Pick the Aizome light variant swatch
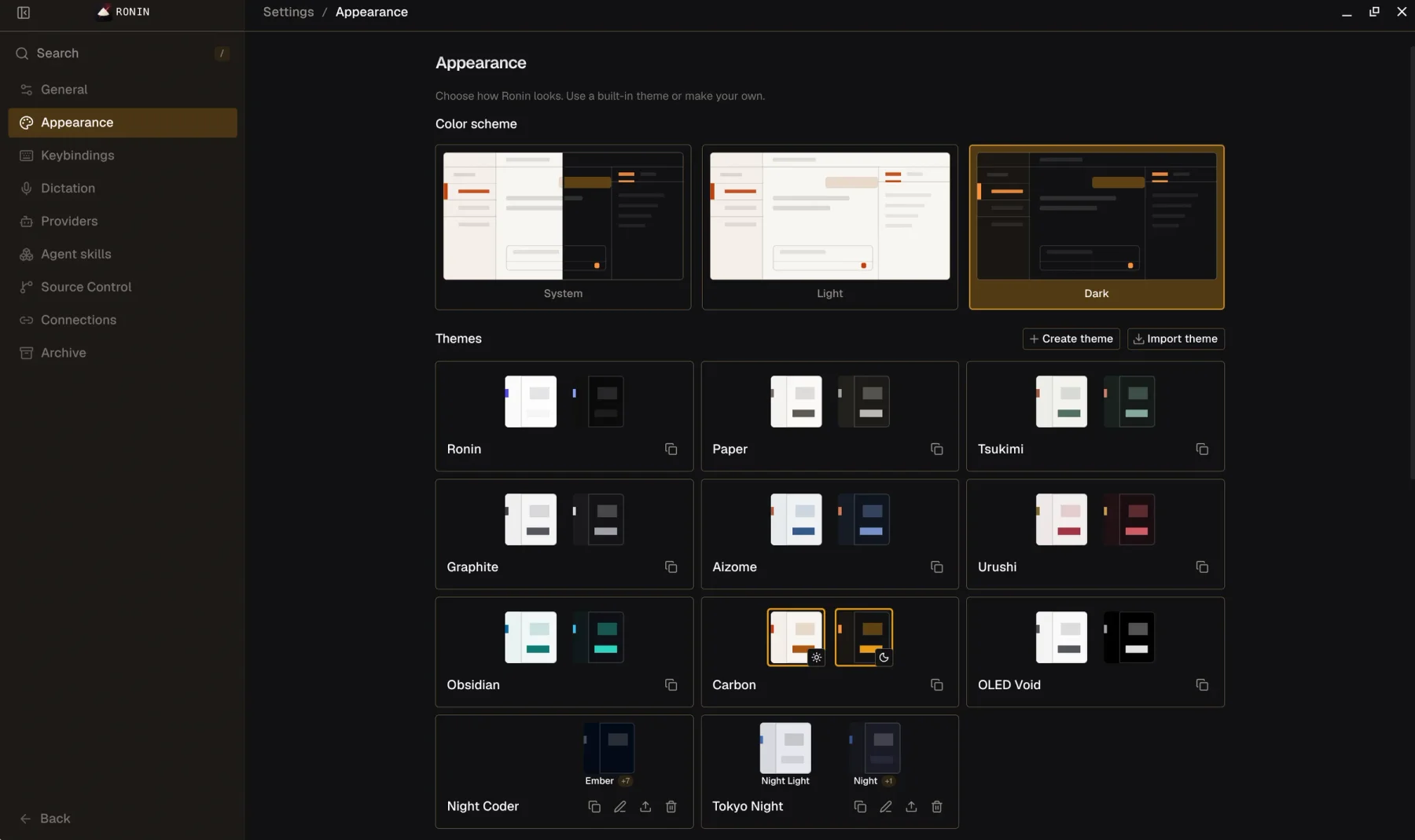 click(x=796, y=519)
